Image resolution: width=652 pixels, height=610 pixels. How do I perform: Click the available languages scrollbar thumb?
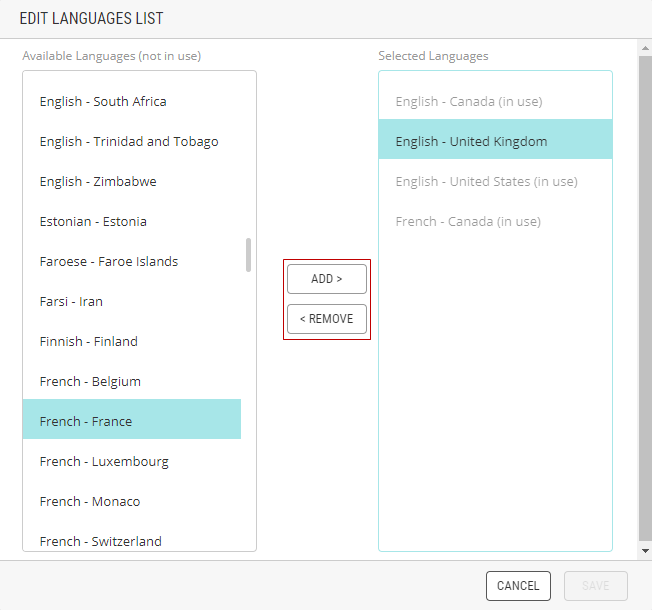tap(248, 255)
